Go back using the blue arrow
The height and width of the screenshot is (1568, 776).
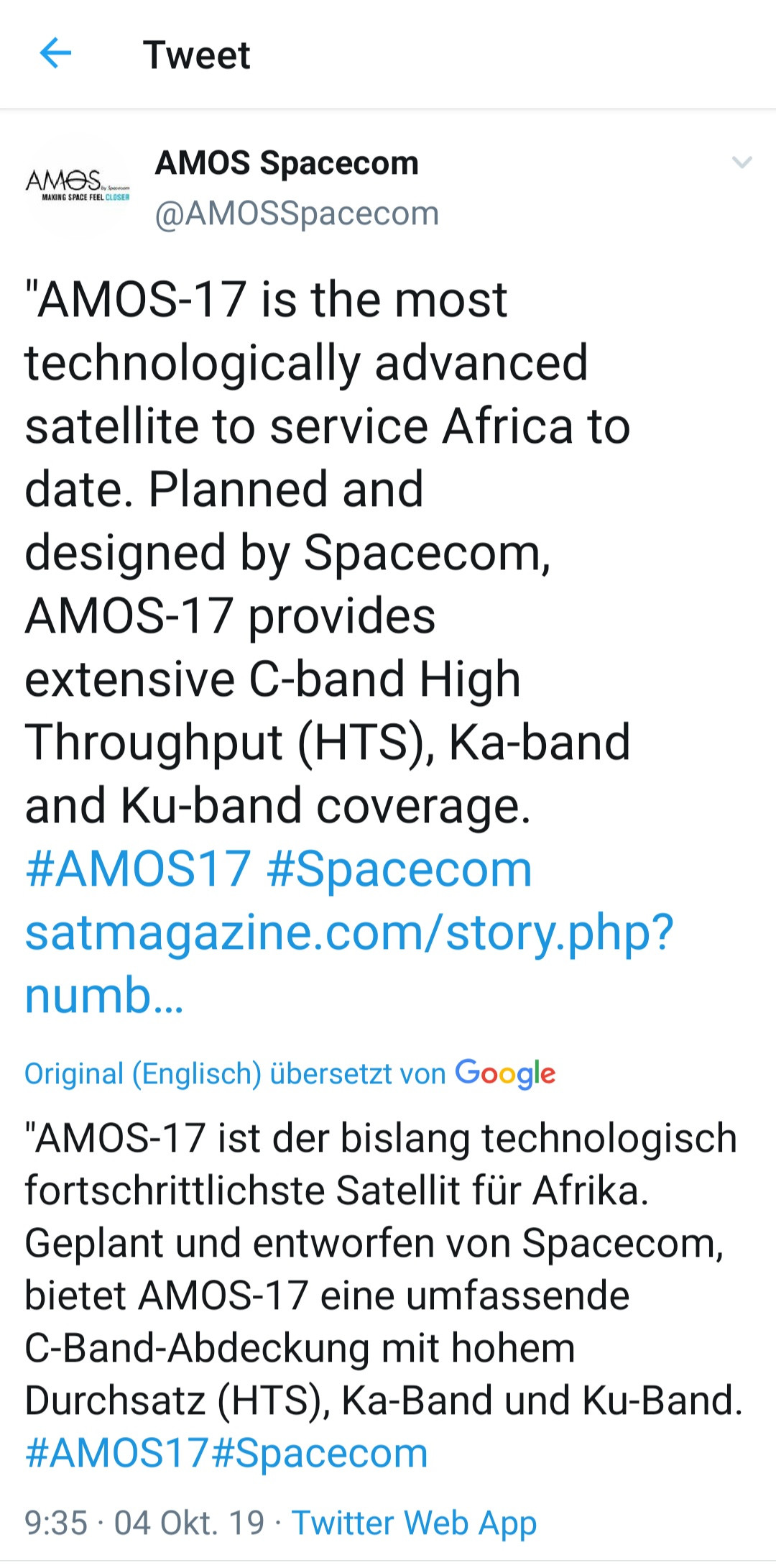tap(55, 54)
